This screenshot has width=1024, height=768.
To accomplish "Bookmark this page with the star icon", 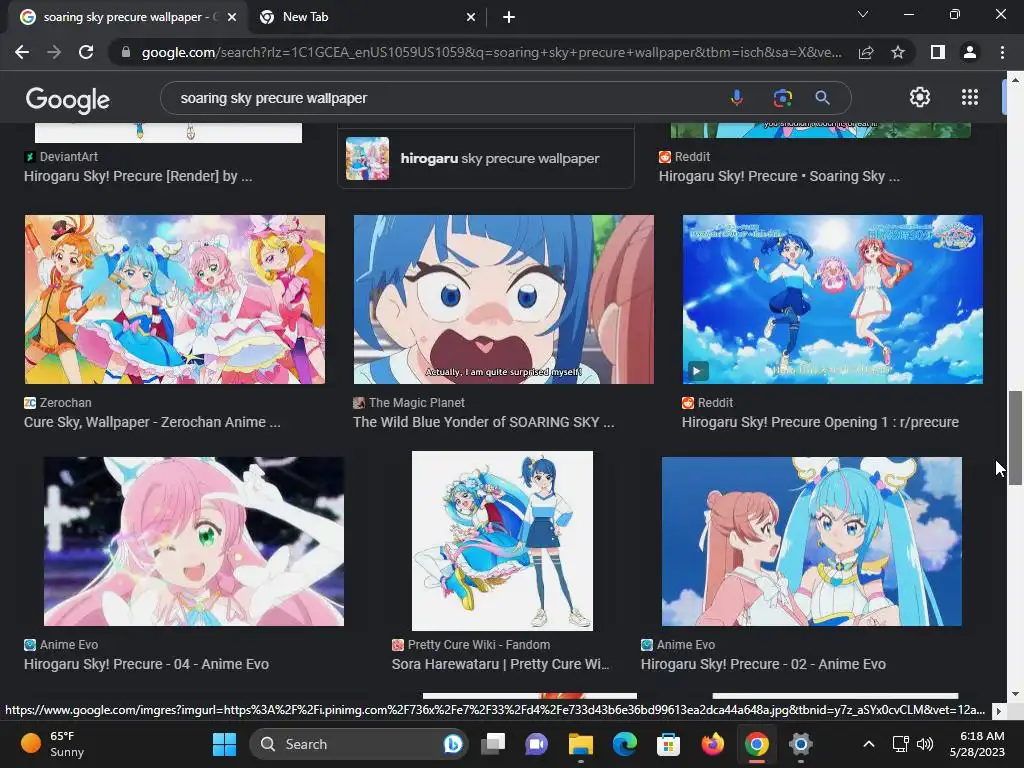I will tap(898, 52).
